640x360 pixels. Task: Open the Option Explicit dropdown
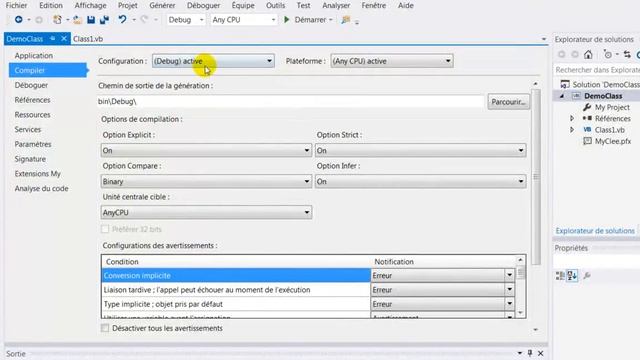[x=206, y=150]
